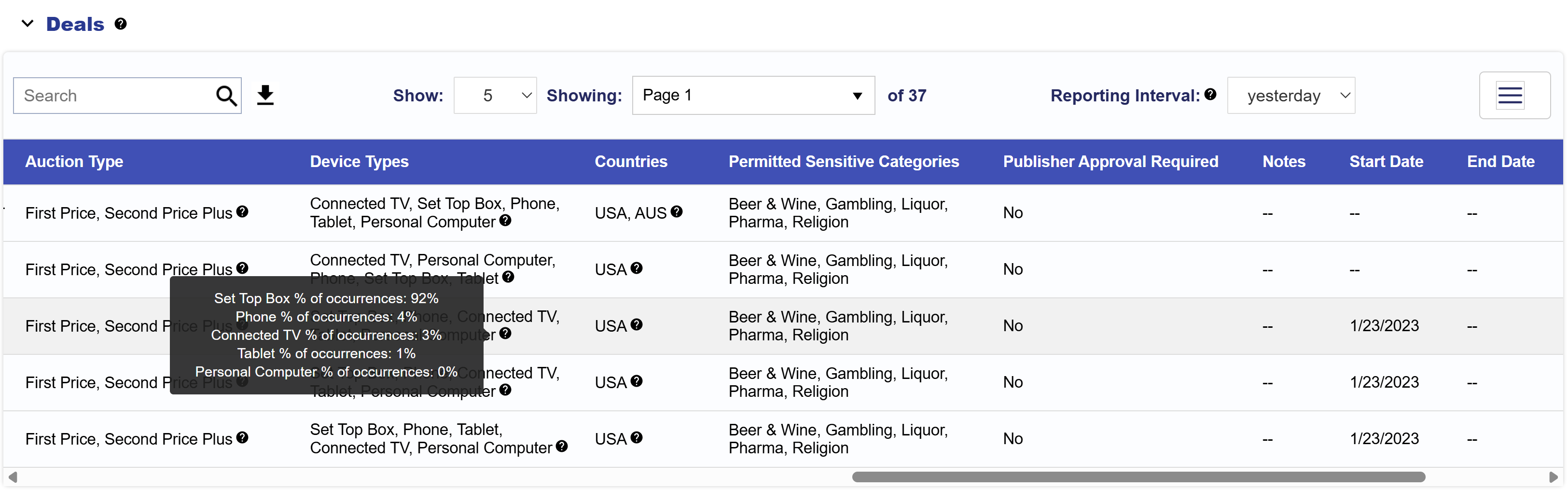Open Reporting Interval help icon

(1210, 94)
